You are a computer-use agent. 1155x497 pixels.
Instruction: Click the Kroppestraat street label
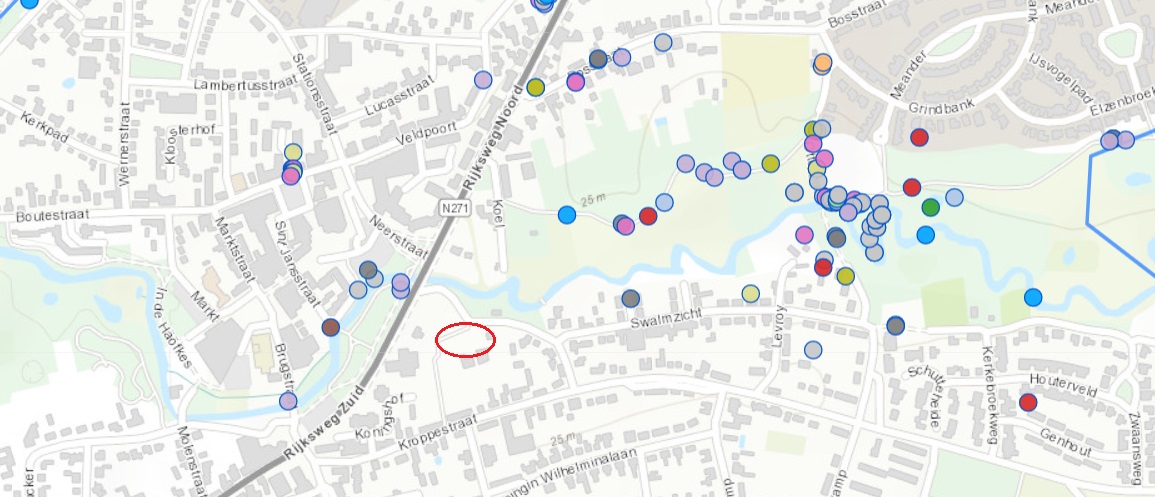click(438, 431)
